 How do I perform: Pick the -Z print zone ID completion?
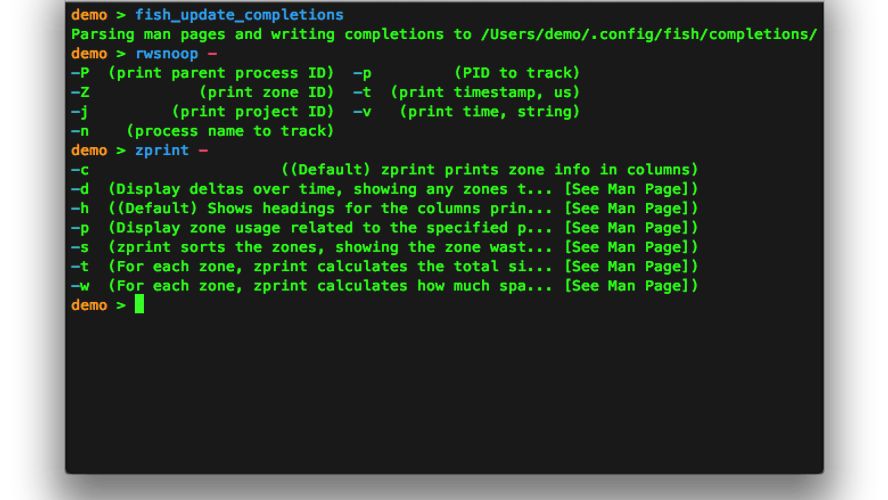(203, 92)
